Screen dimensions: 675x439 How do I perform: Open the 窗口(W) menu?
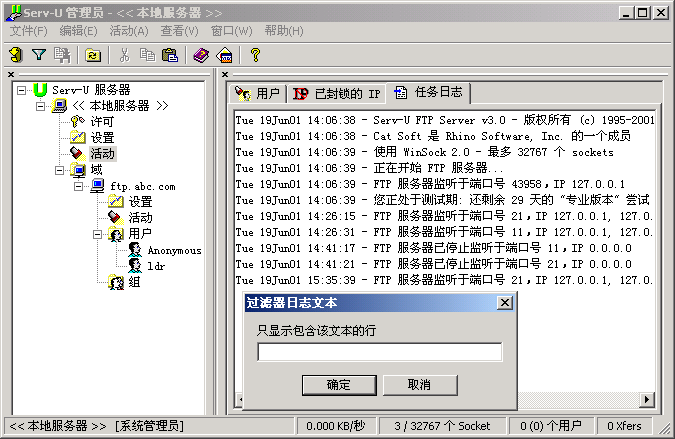[x=231, y=31]
